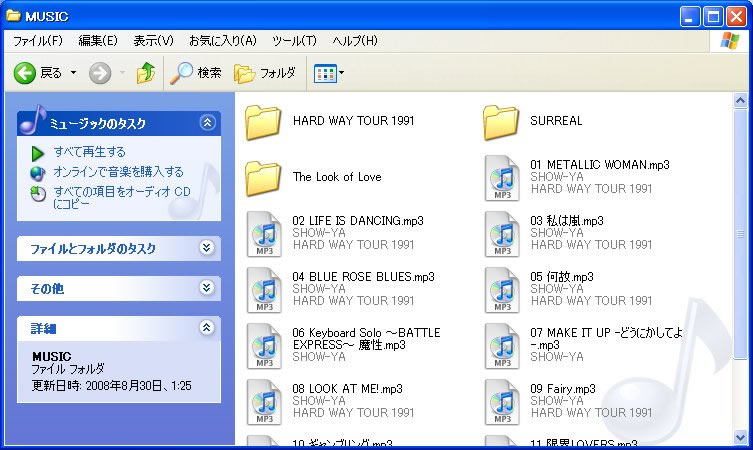Viewport: 753px width, 450px height.
Task: Click the MUSIC folder icon in title bar
Action: pos(13,16)
